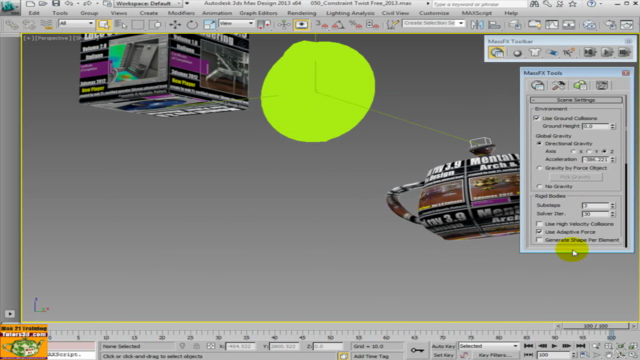Enable Use High Velocity Collisions
The width and height of the screenshot is (640, 360).
[539, 224]
